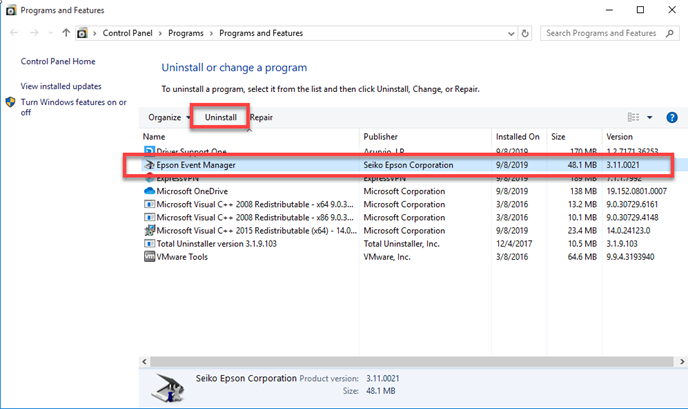688x409 pixels.
Task: Select the Microsoft OneDrive entry
Action: 192,191
